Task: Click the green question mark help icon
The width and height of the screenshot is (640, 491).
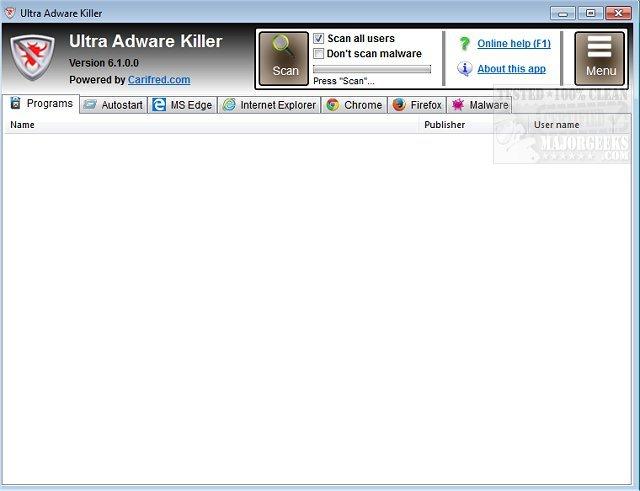Action: pyautogui.click(x=464, y=43)
